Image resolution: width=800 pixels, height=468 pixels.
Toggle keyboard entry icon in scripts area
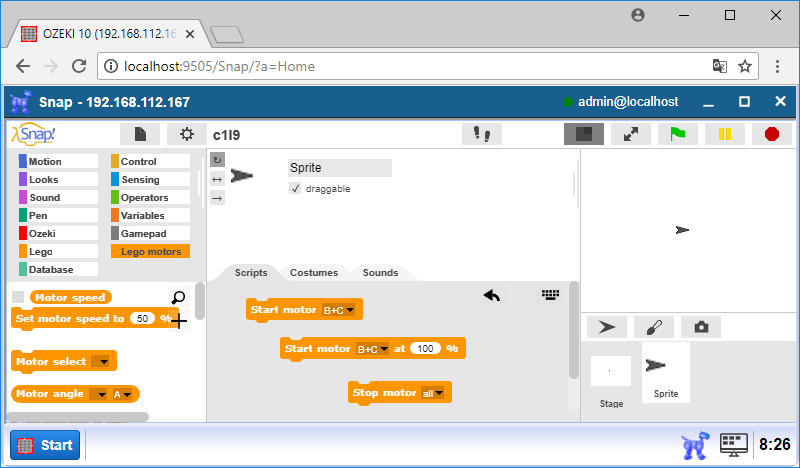coord(550,294)
